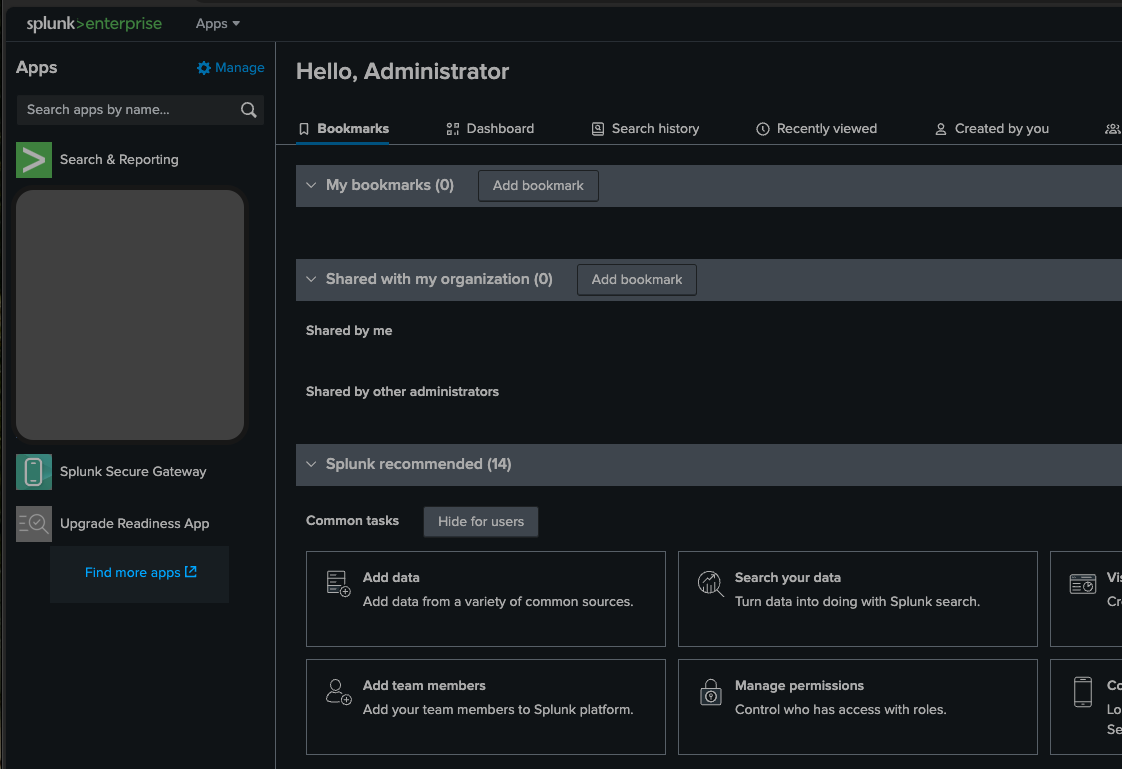Open the Recently viewed tab

[816, 129]
